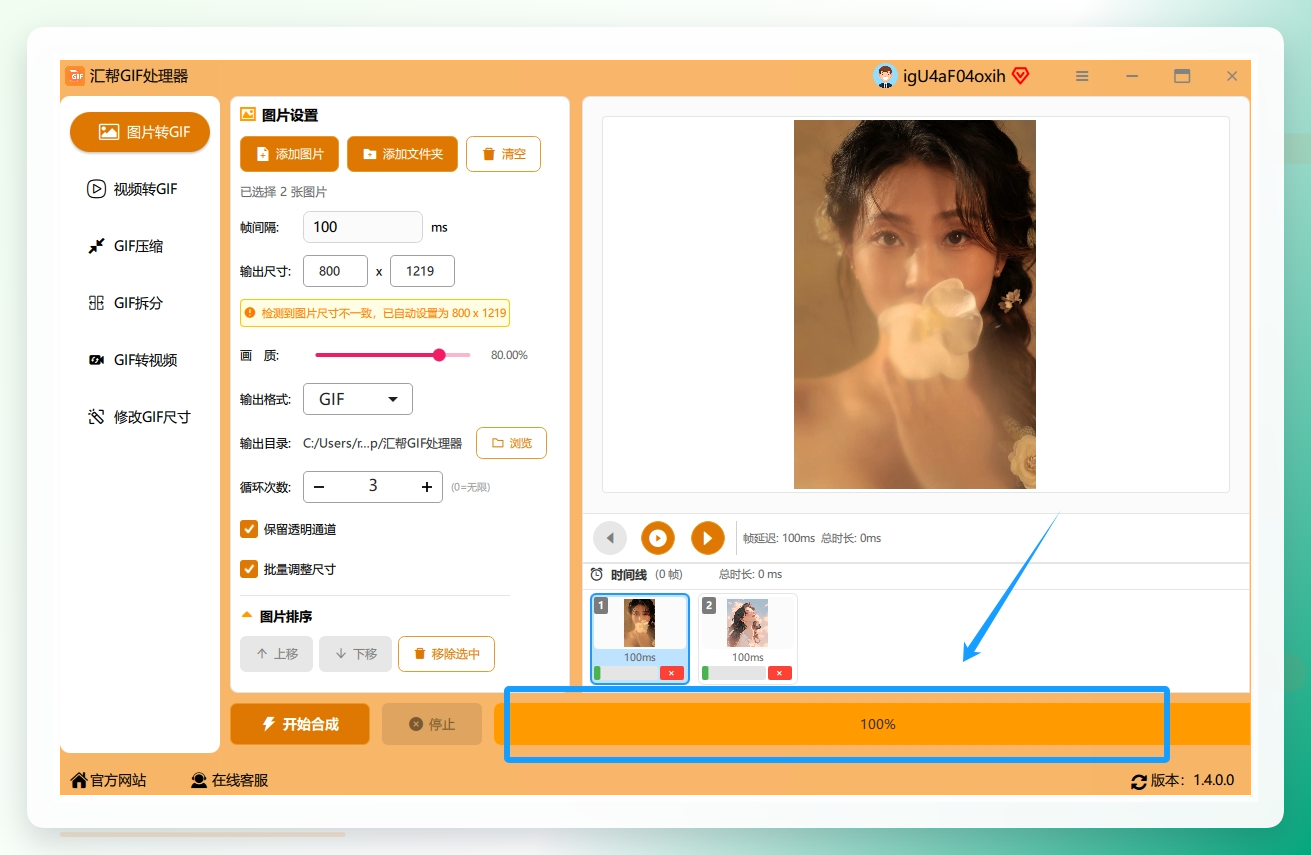Click the circular play preview button
This screenshot has width=1311, height=855.
[x=658, y=538]
